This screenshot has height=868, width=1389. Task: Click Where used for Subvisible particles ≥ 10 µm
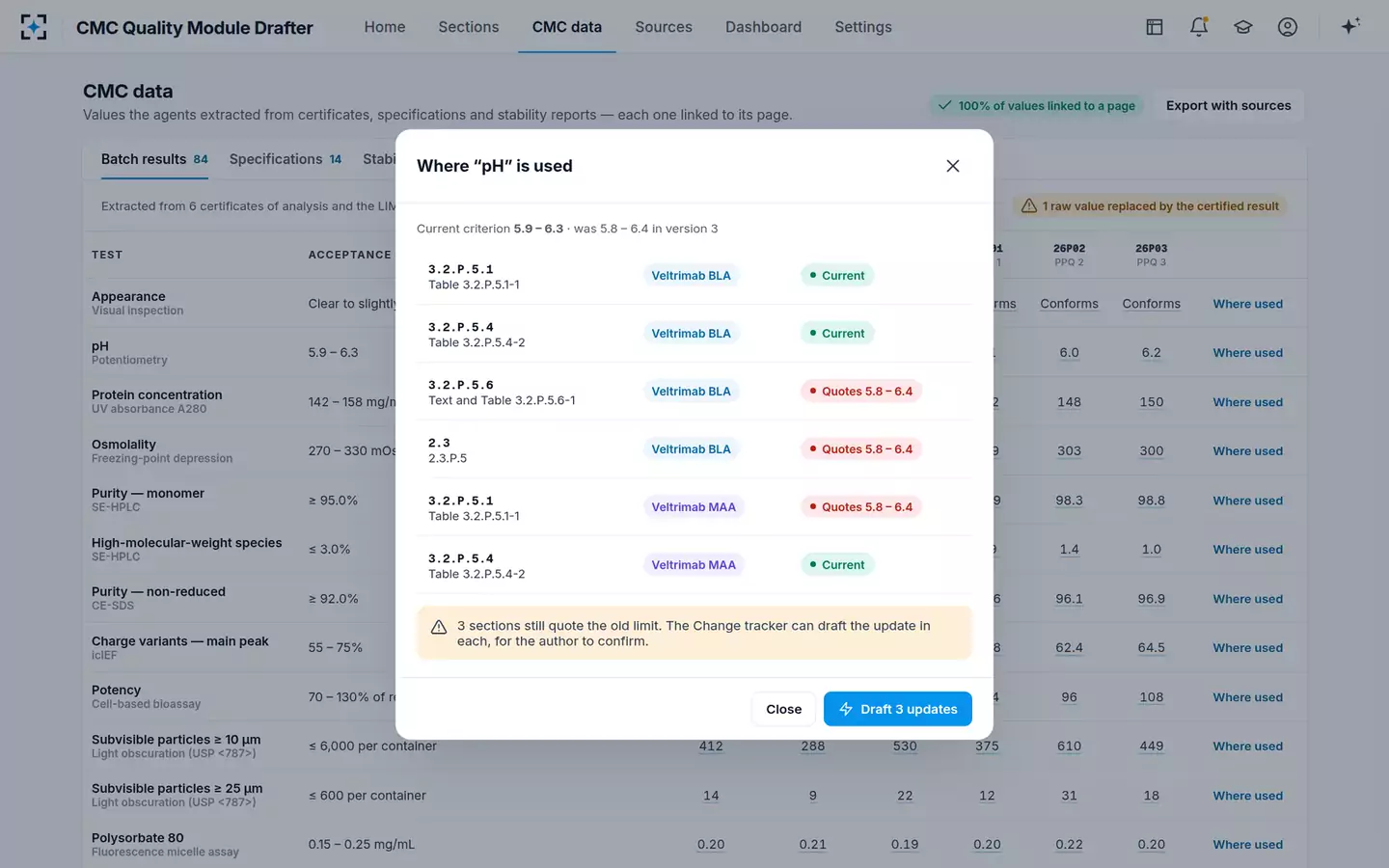click(1248, 746)
